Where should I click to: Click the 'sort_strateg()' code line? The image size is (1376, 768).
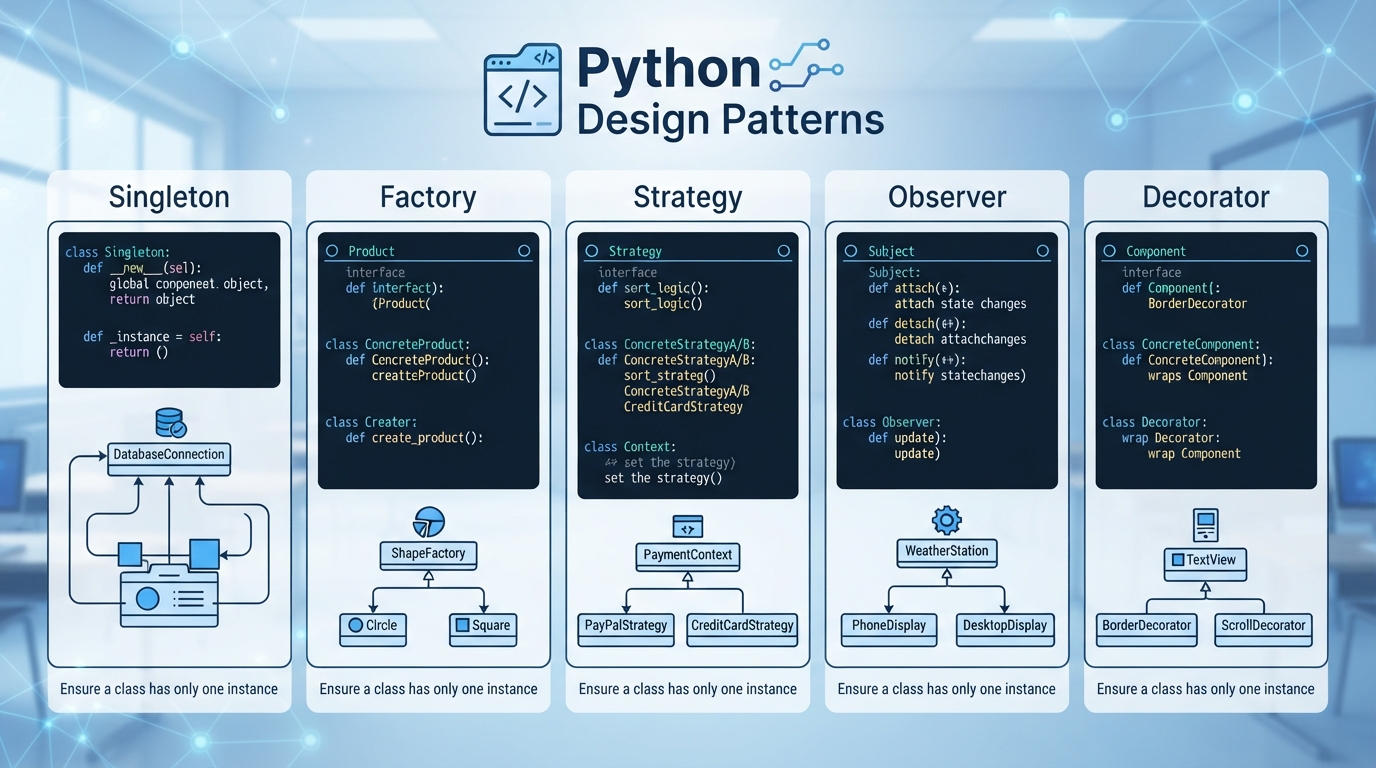670,376
